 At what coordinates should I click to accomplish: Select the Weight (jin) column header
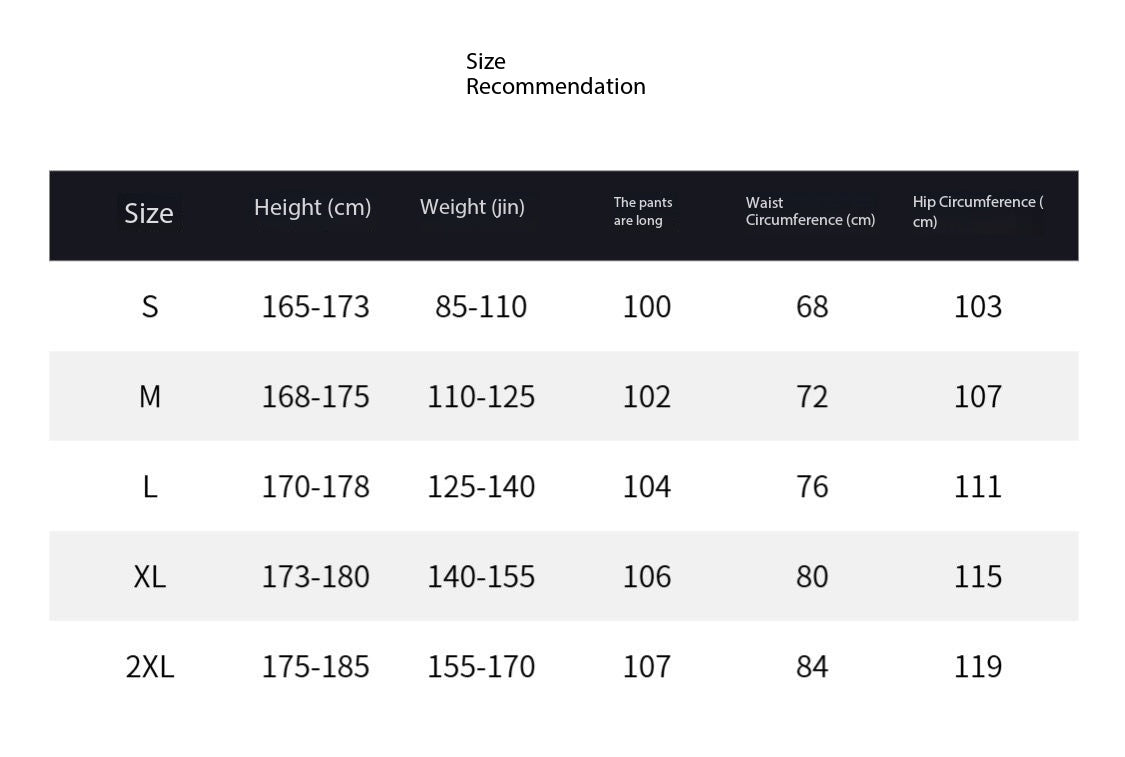(472, 207)
